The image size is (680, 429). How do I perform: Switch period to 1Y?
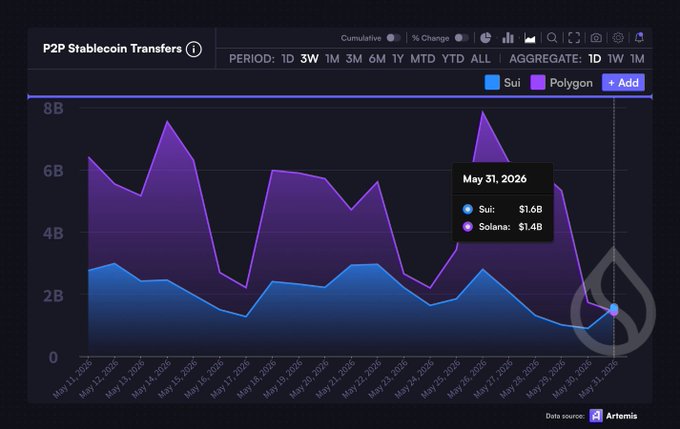[x=398, y=59]
